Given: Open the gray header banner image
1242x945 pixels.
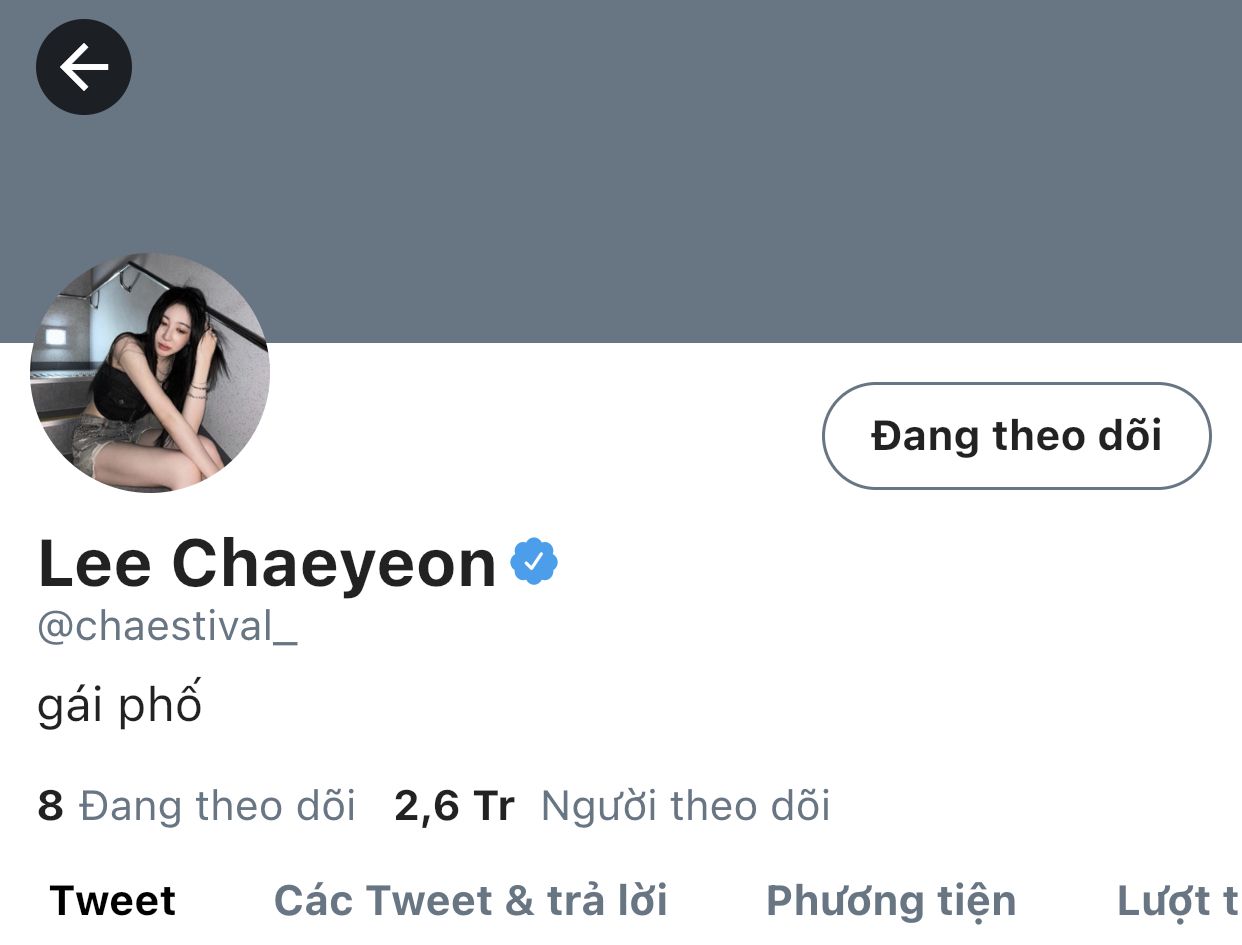Looking at the screenshot, I should pyautogui.click(x=621, y=171).
